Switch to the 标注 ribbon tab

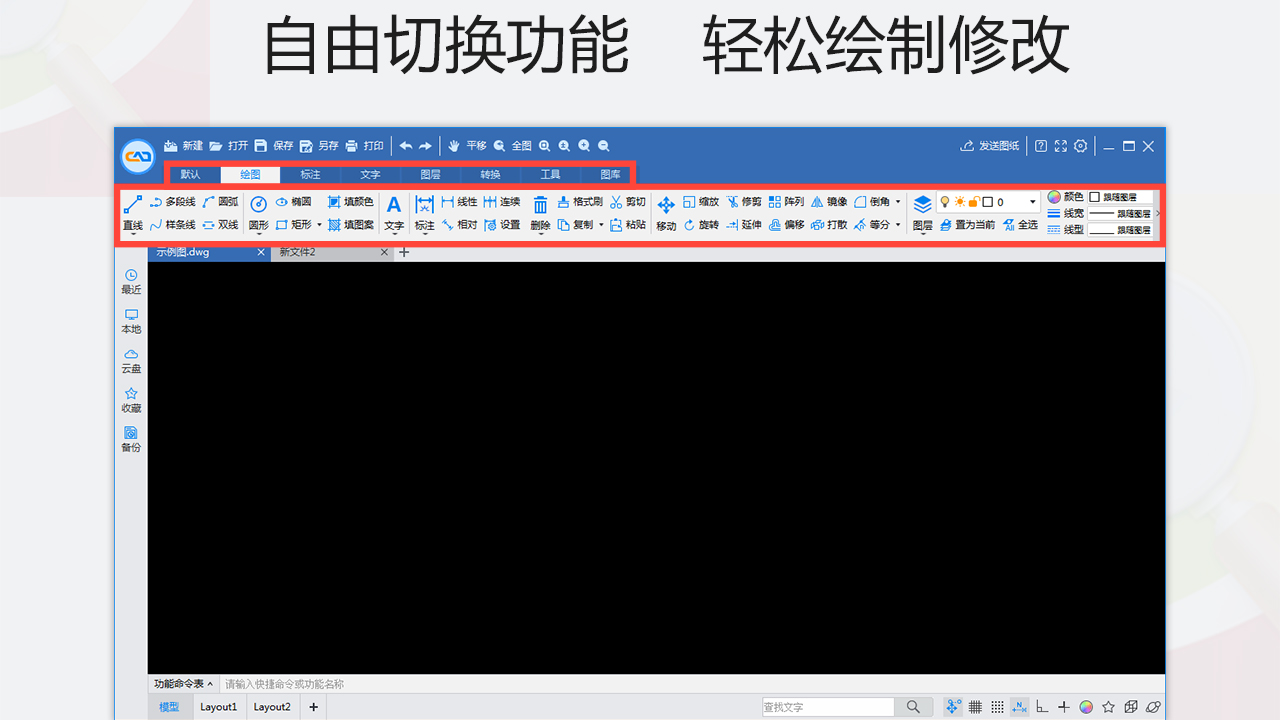click(310, 174)
